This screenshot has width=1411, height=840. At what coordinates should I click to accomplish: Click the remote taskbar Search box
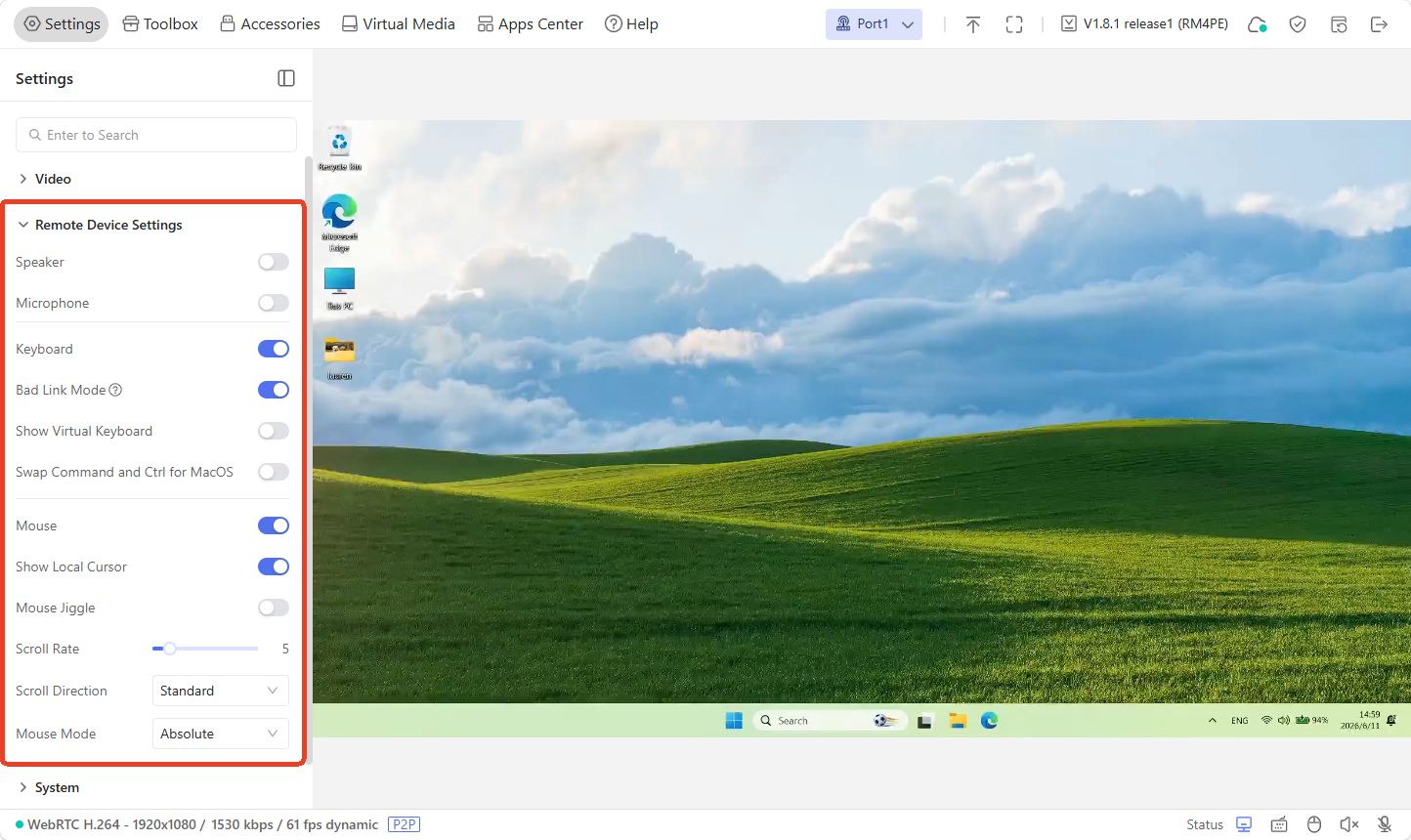[830, 721]
